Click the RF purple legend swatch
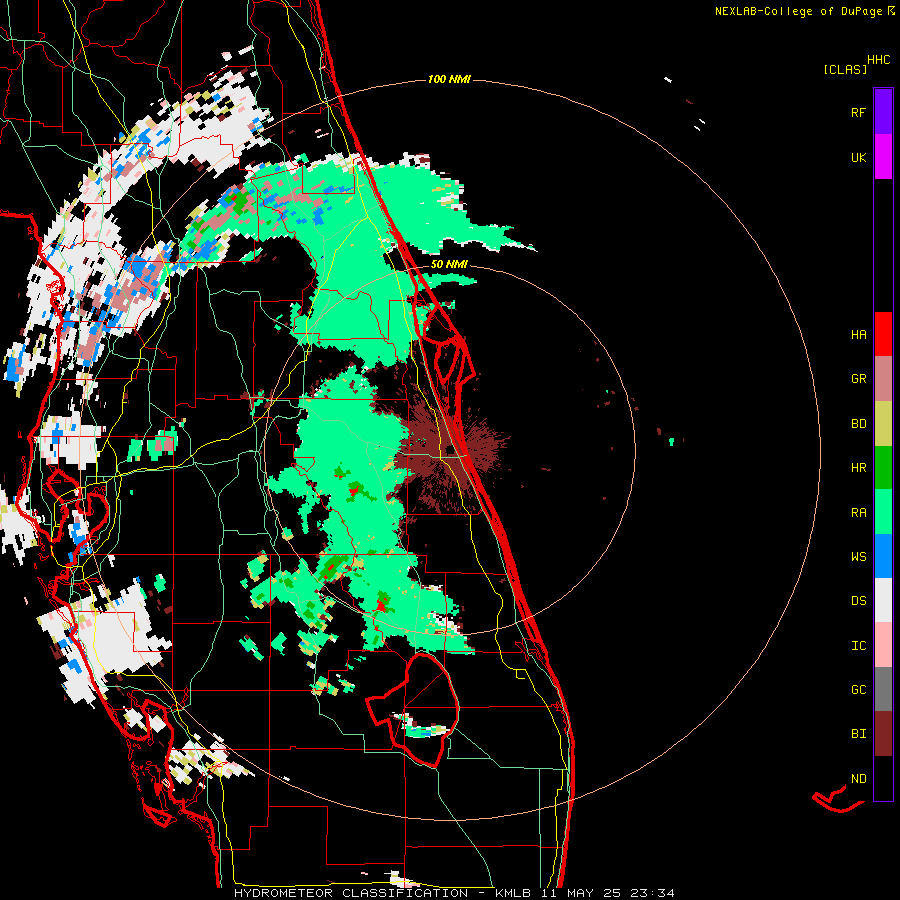This screenshot has width=900, height=900. point(883,111)
